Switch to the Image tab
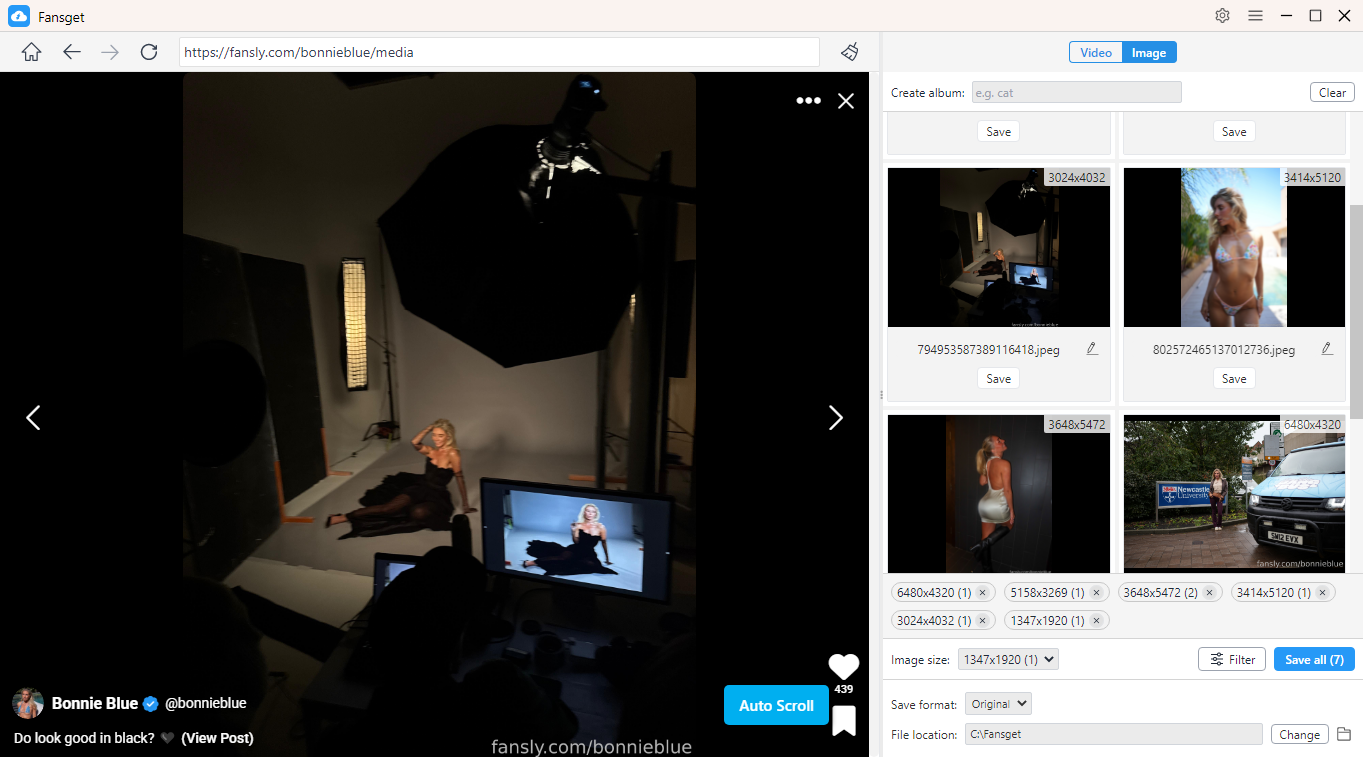 pyautogui.click(x=1148, y=53)
